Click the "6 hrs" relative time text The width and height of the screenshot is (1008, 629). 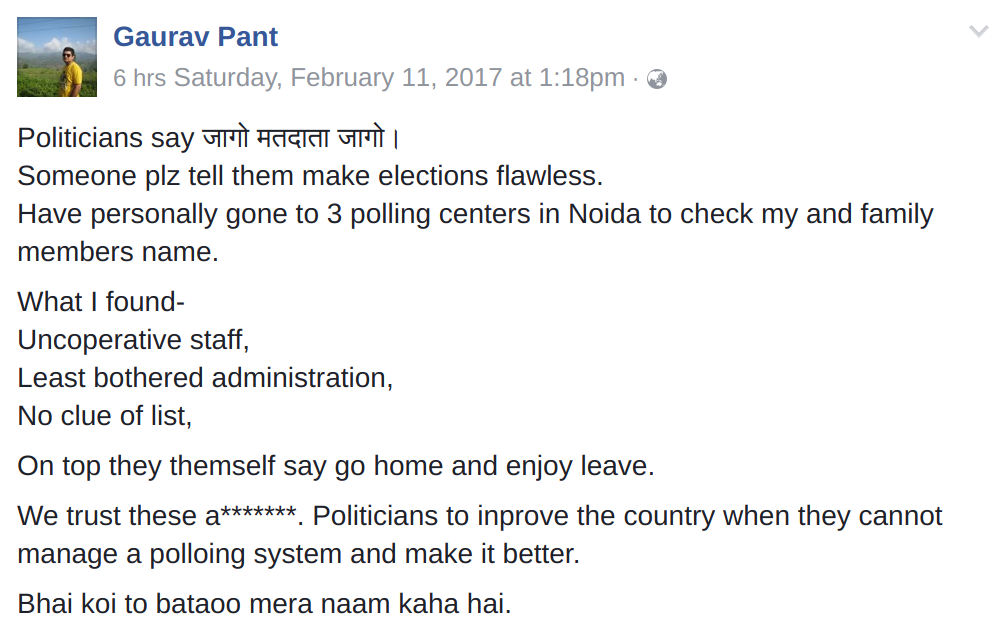tap(140, 78)
